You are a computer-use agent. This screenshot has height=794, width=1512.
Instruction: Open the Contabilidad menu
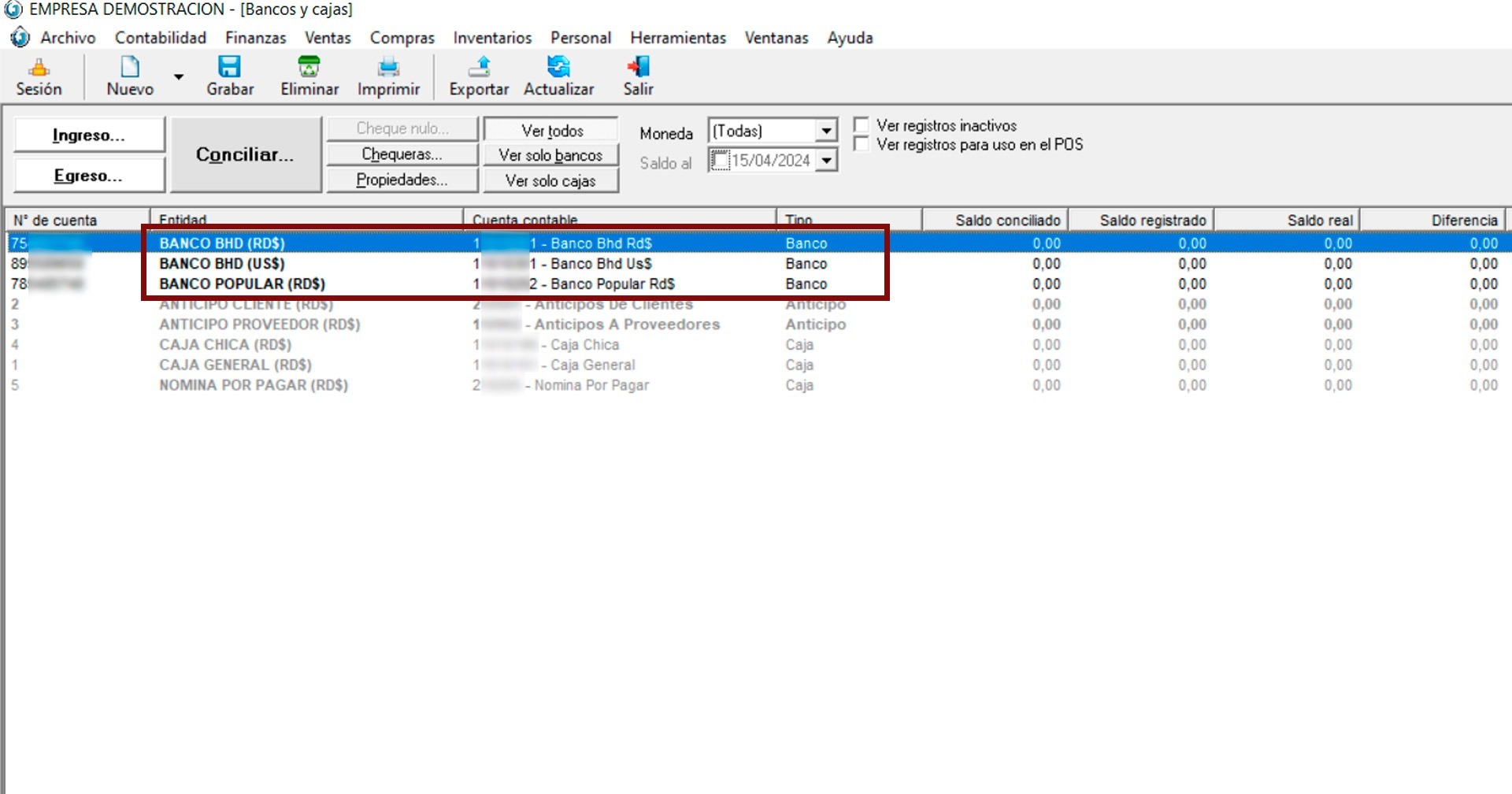click(160, 38)
